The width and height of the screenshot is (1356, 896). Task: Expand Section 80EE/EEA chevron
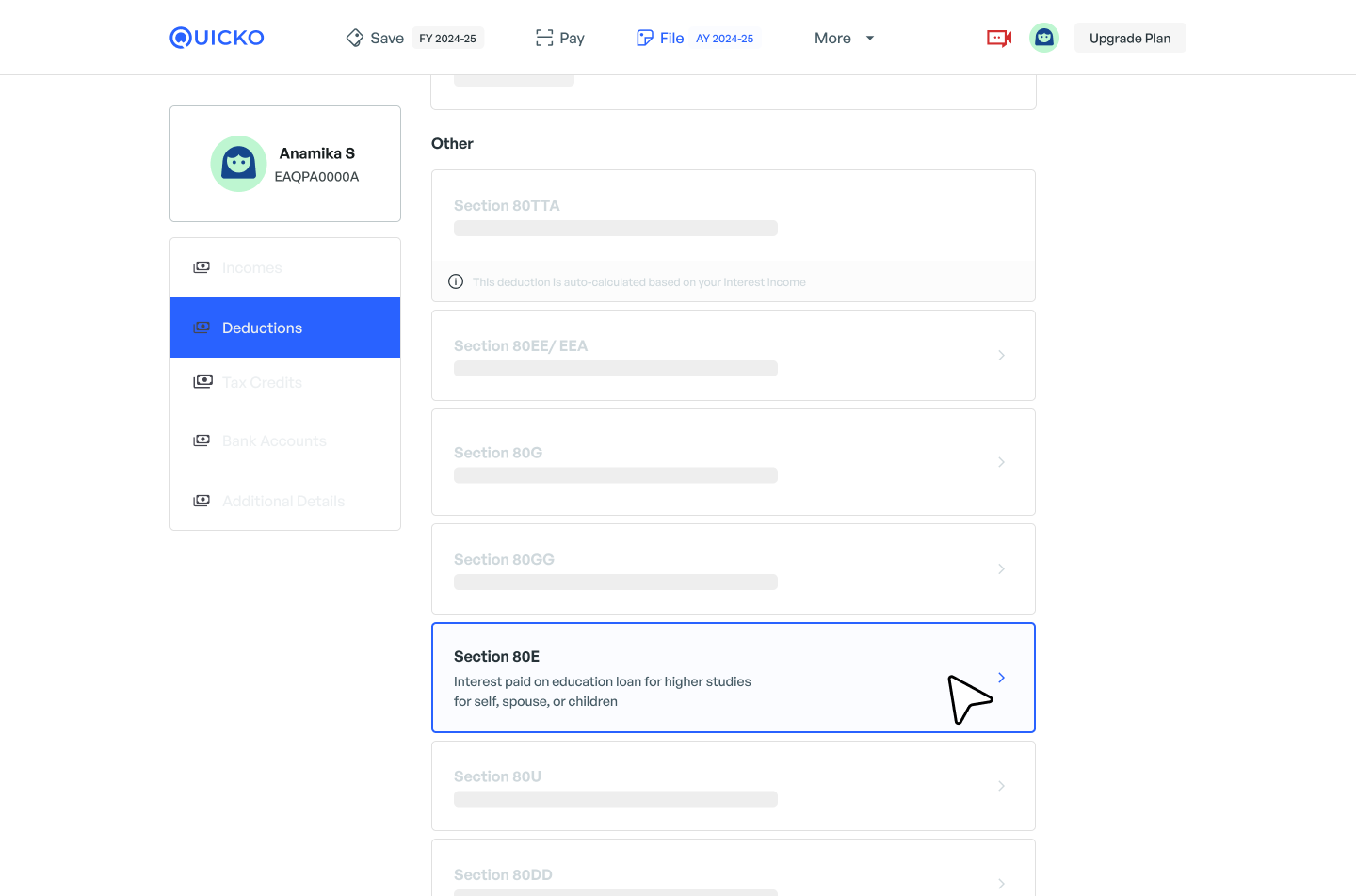tap(1001, 356)
